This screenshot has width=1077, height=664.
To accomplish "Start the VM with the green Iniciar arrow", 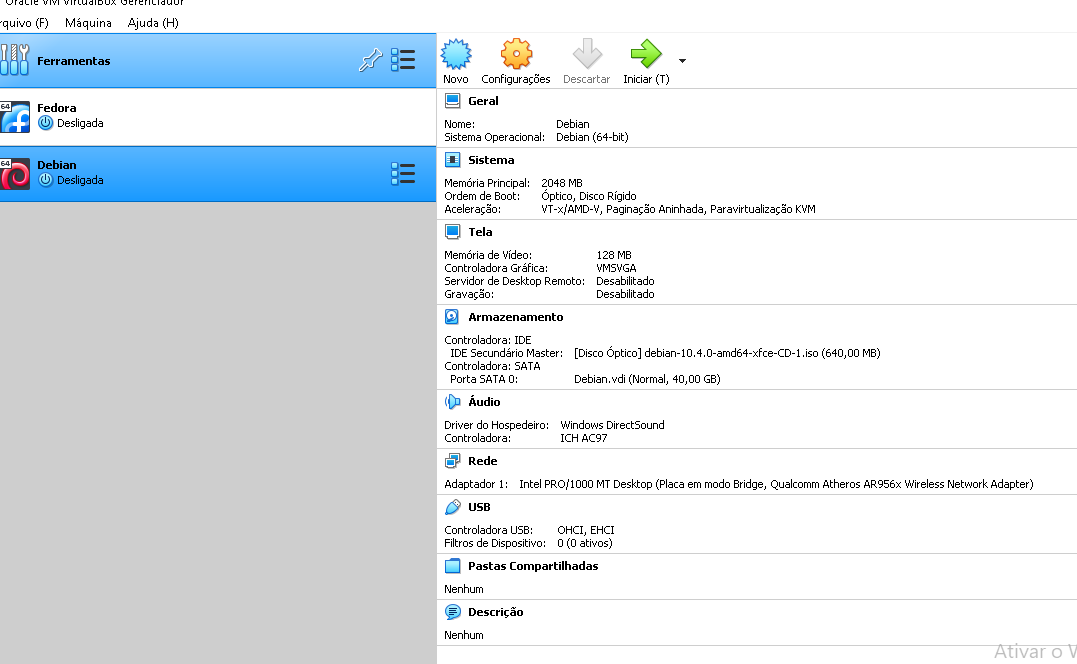I will point(646,54).
